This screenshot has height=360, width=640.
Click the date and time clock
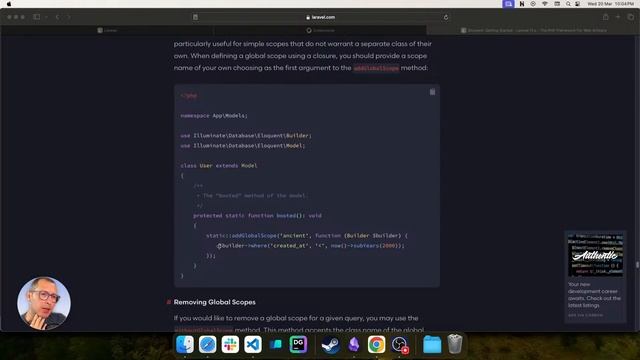pos(611,4)
